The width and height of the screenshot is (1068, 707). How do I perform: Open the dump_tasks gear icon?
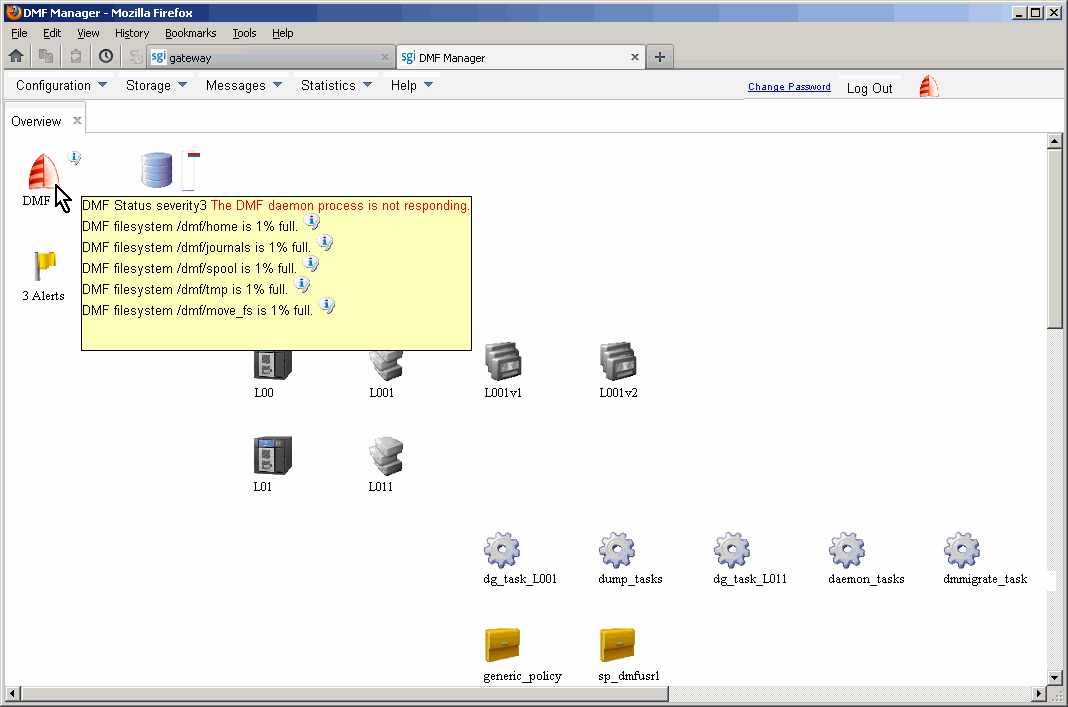click(617, 550)
